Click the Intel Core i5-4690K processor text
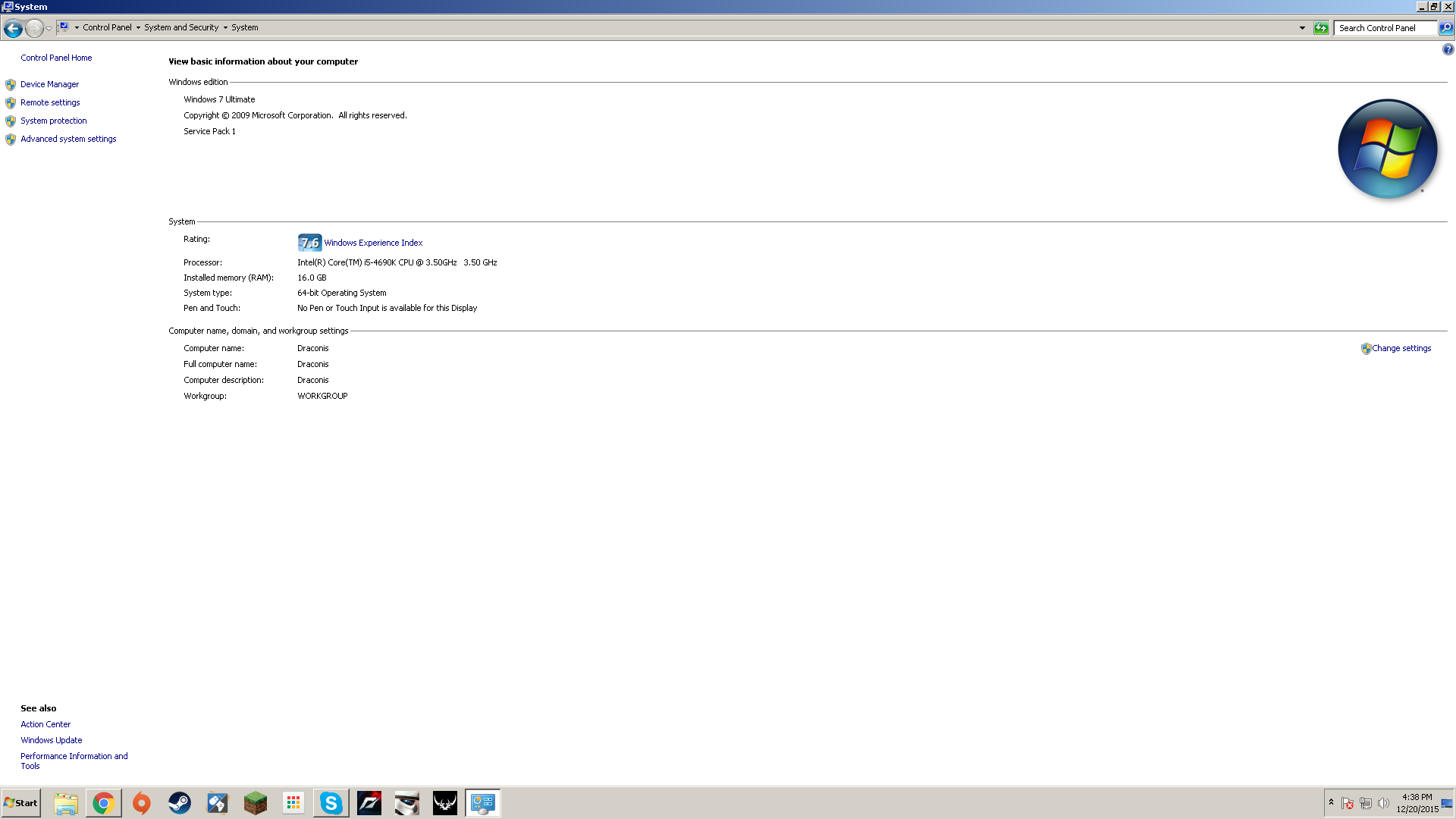Screen dimensions: 1456x819 pos(397,262)
